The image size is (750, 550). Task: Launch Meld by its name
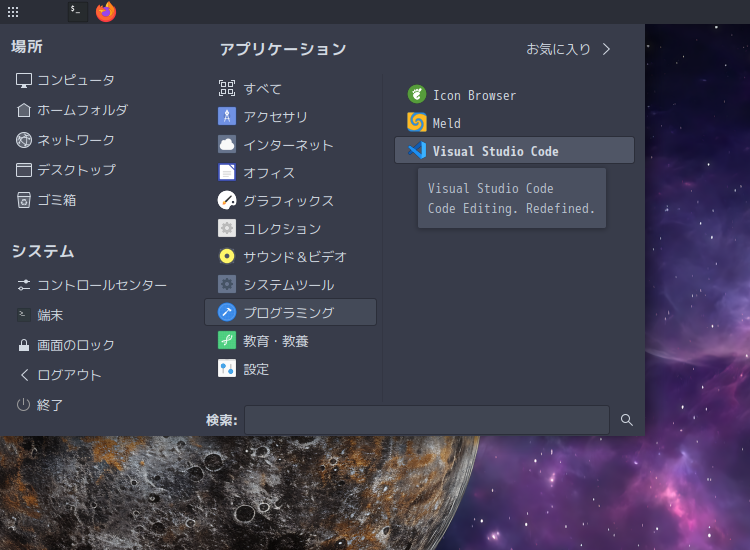(447, 123)
